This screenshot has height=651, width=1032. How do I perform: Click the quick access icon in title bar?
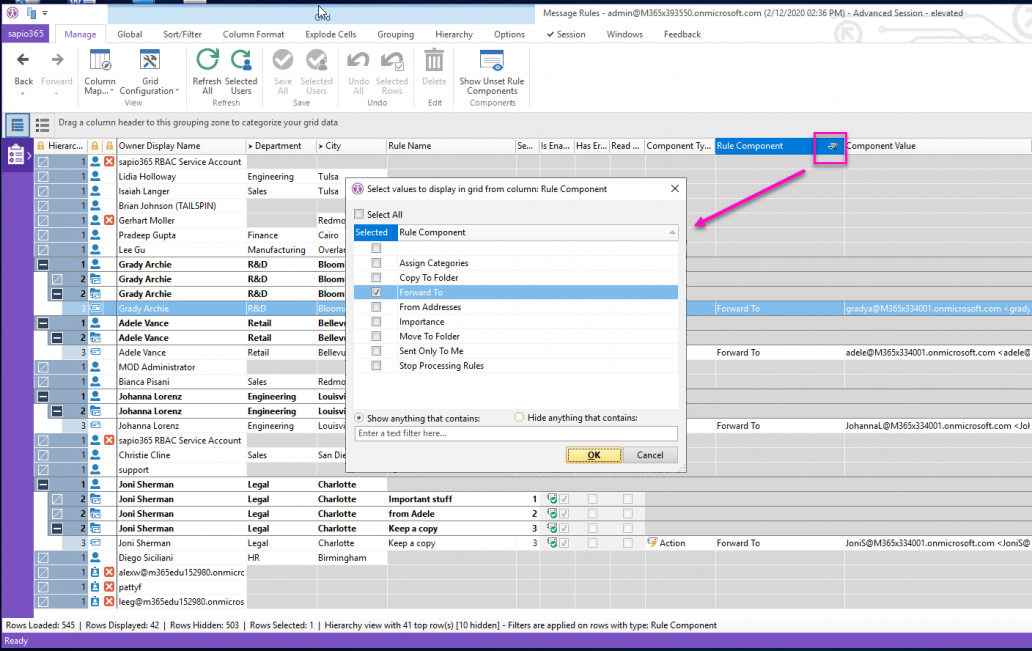(31, 13)
